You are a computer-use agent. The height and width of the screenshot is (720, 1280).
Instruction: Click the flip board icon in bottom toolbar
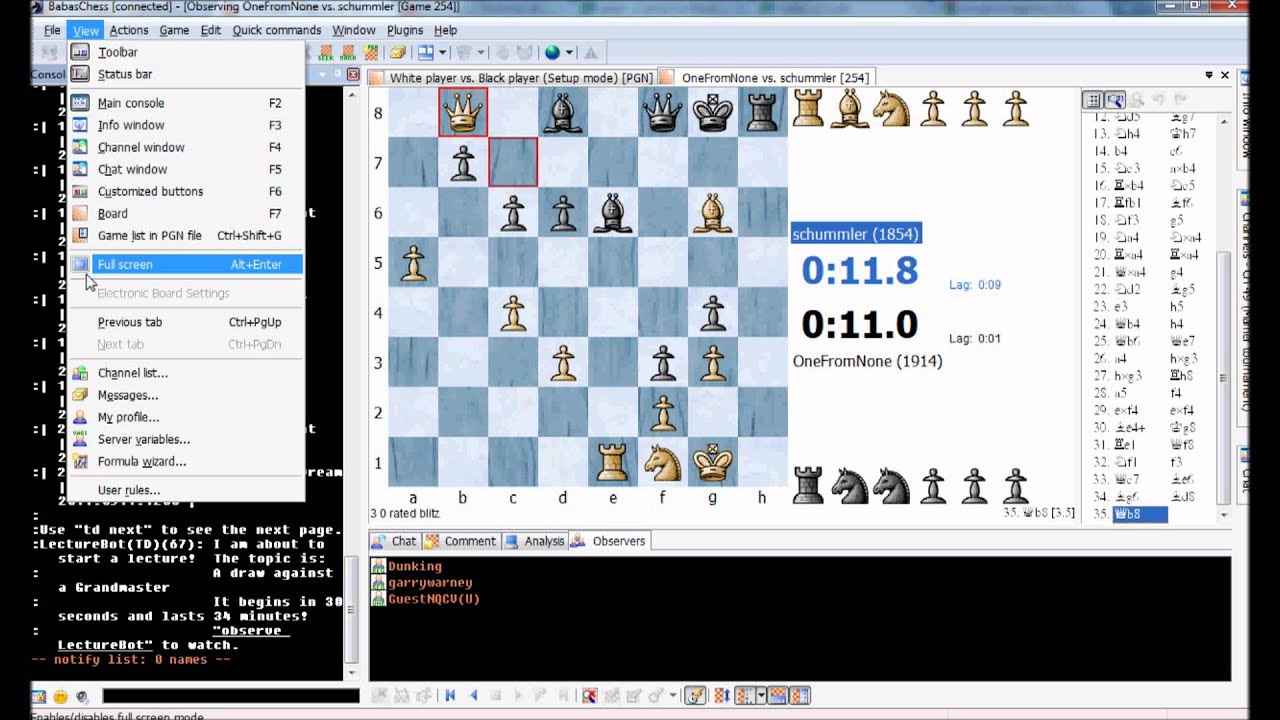click(723, 696)
